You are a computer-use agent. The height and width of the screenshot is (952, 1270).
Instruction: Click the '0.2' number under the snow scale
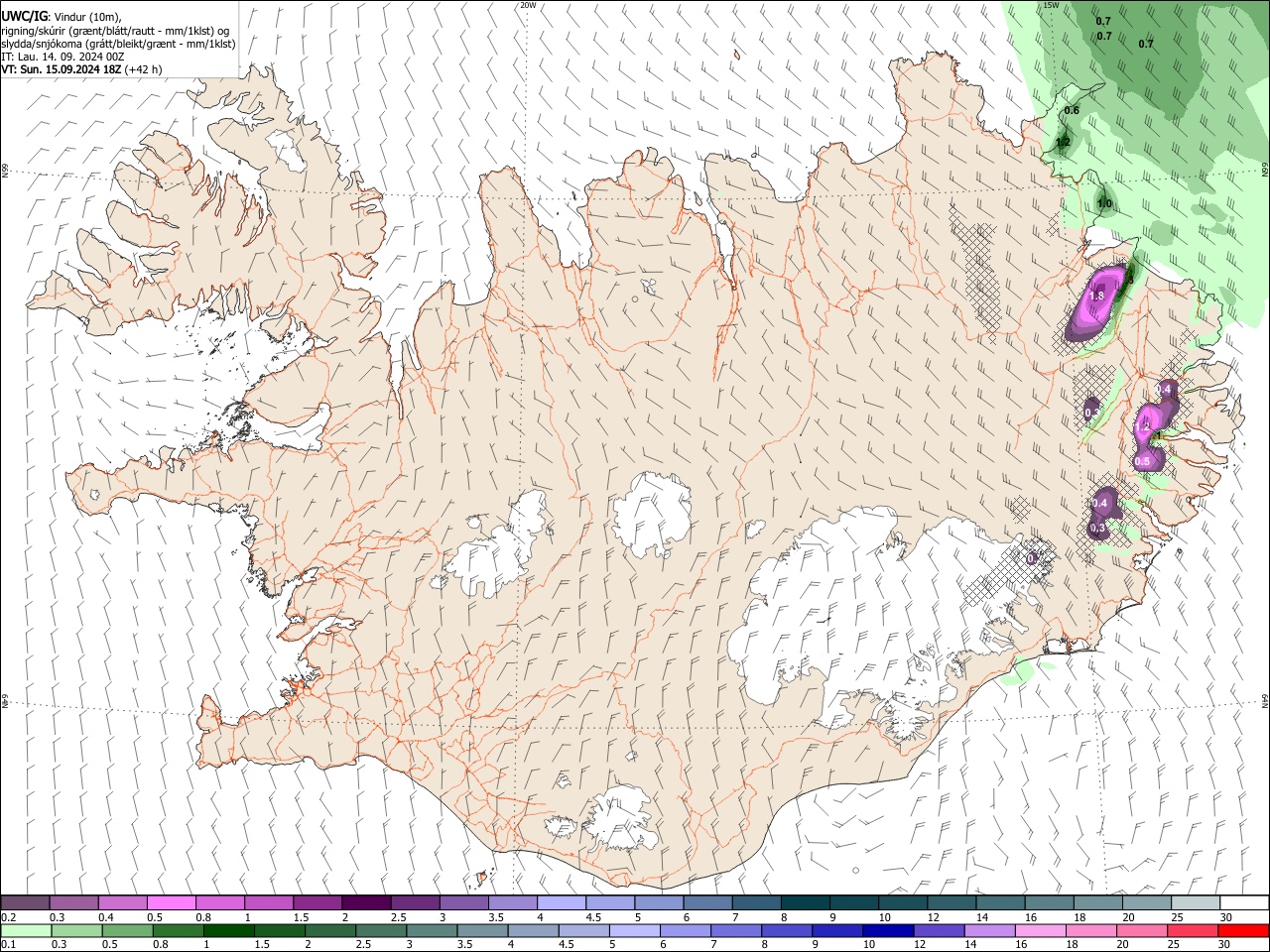(x=9, y=917)
